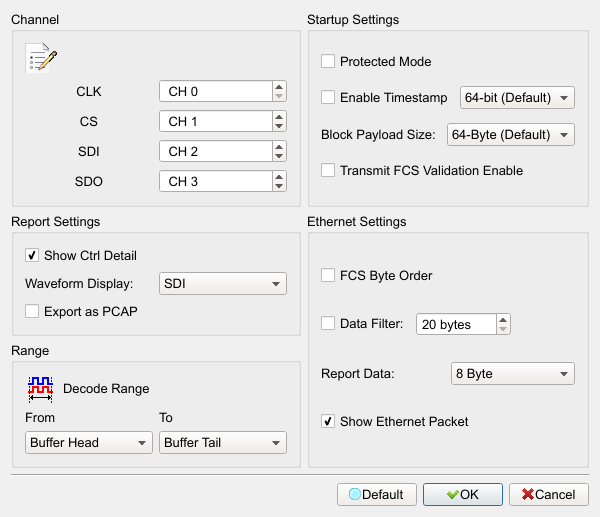
Task: Decrease Data Filter bytes with down arrow
Action: coord(503,329)
